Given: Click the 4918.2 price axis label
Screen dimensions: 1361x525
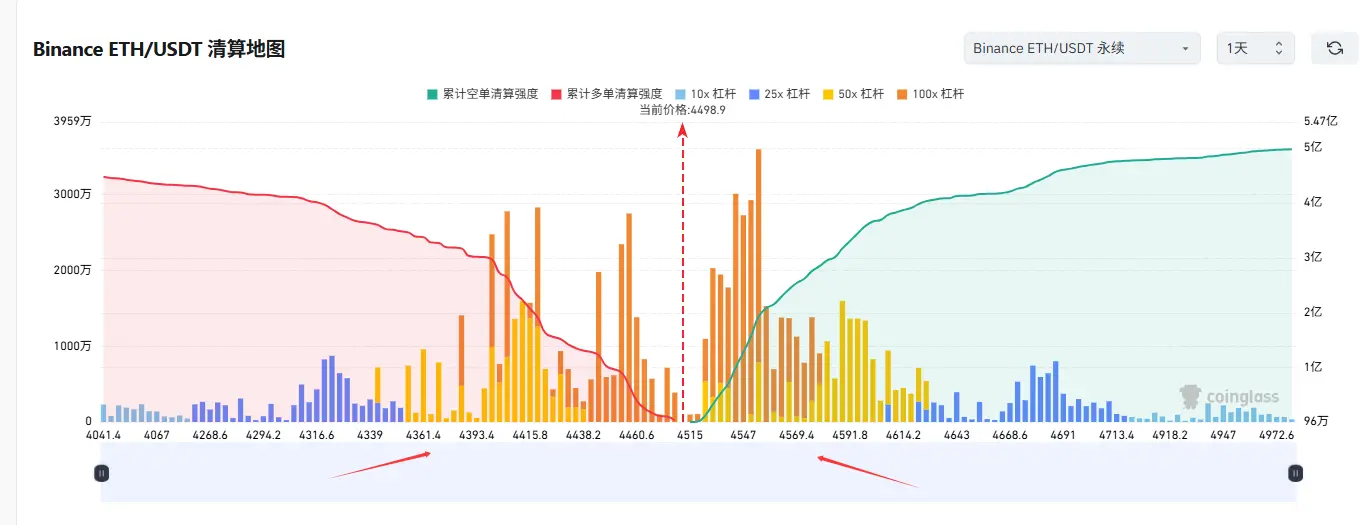Looking at the screenshot, I should [1170, 435].
